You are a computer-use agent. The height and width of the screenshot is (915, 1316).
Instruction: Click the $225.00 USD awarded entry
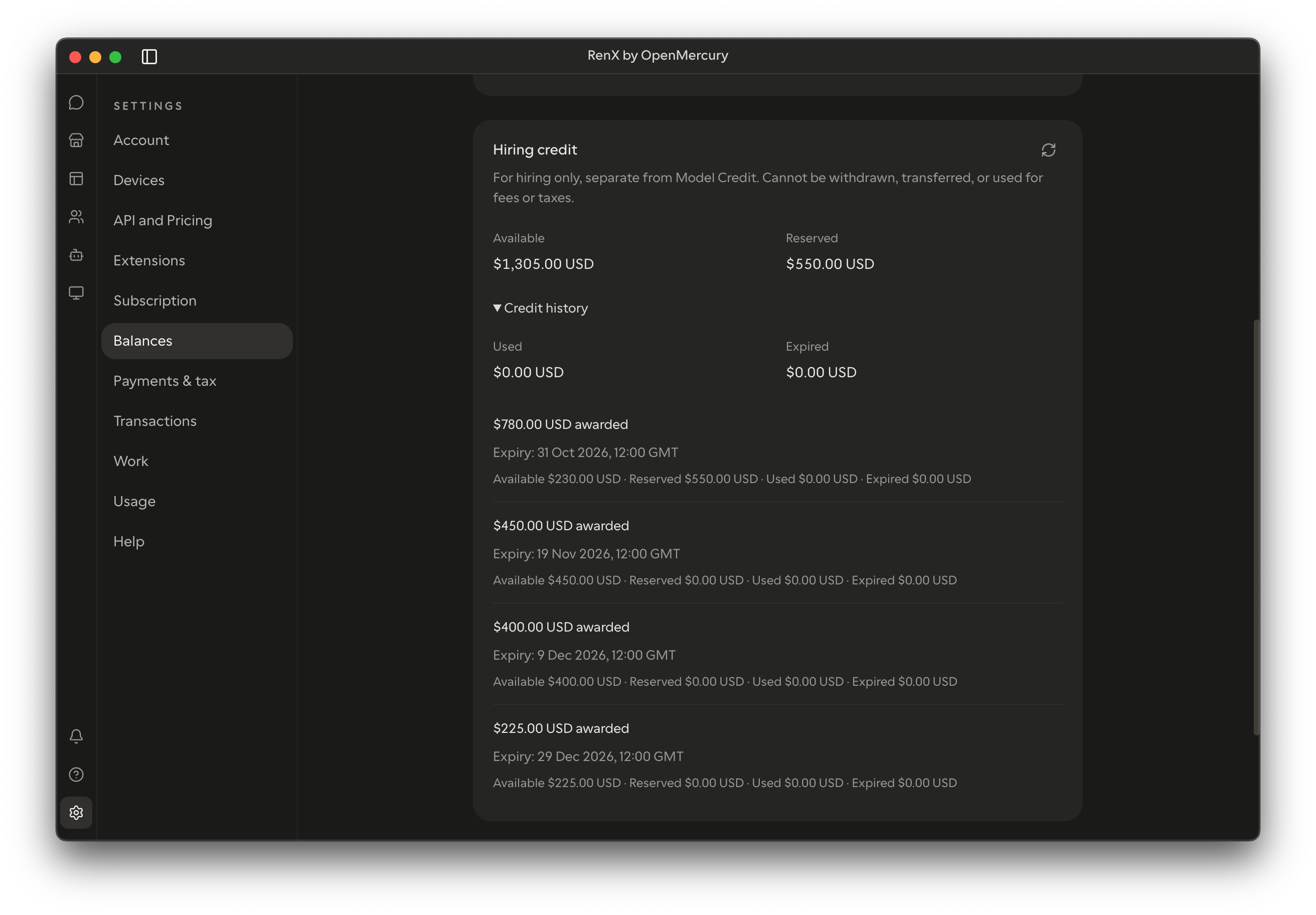[x=561, y=728]
